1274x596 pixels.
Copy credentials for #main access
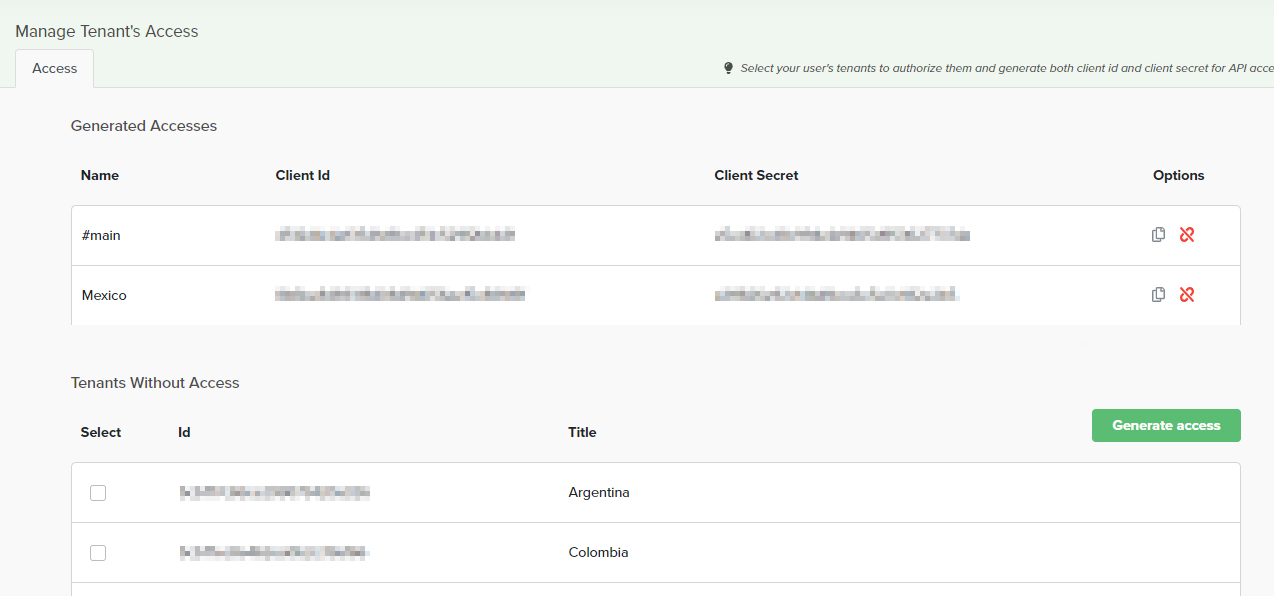point(1158,235)
